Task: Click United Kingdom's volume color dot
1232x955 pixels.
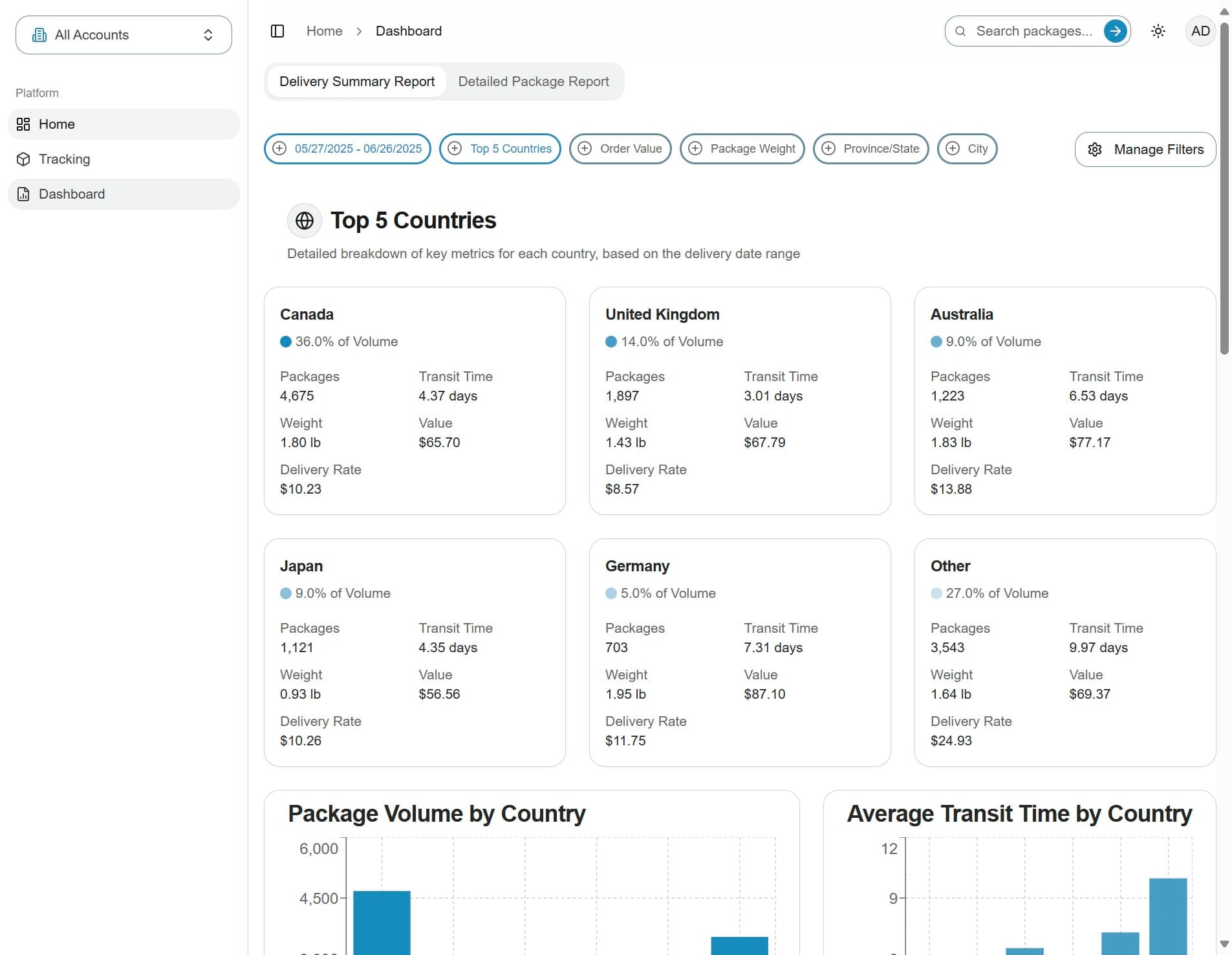Action: pos(611,342)
